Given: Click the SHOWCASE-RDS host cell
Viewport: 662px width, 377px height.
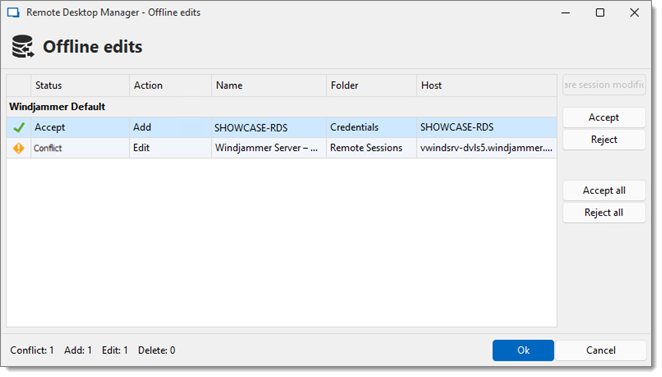Looking at the screenshot, I should pos(486,127).
